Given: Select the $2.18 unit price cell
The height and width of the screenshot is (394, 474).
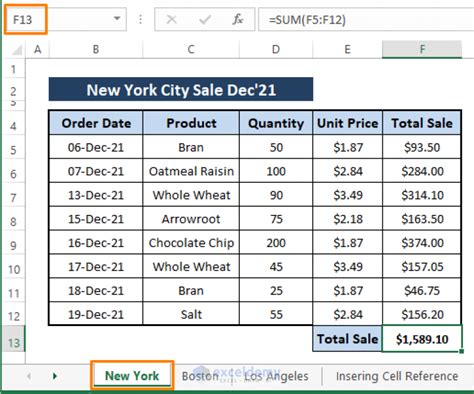Looking at the screenshot, I should click(348, 219).
